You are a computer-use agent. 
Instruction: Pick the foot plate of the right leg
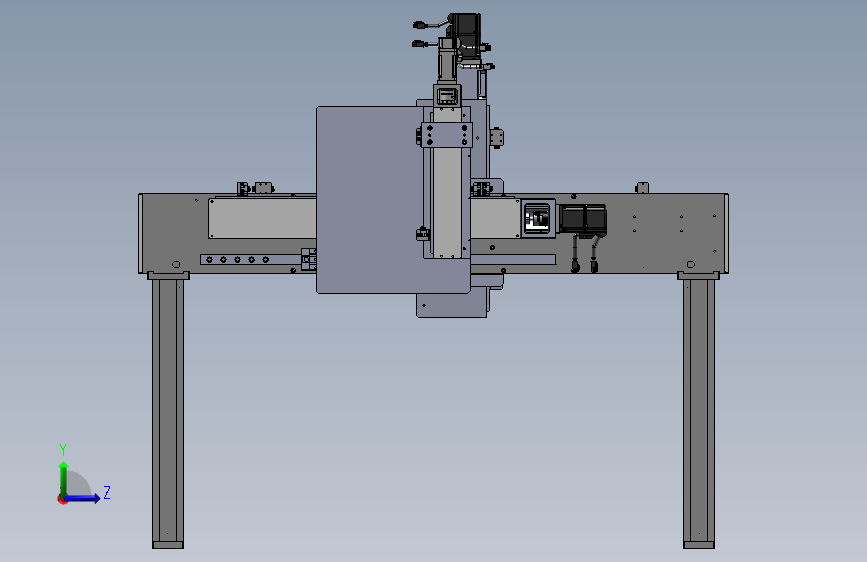click(699, 545)
